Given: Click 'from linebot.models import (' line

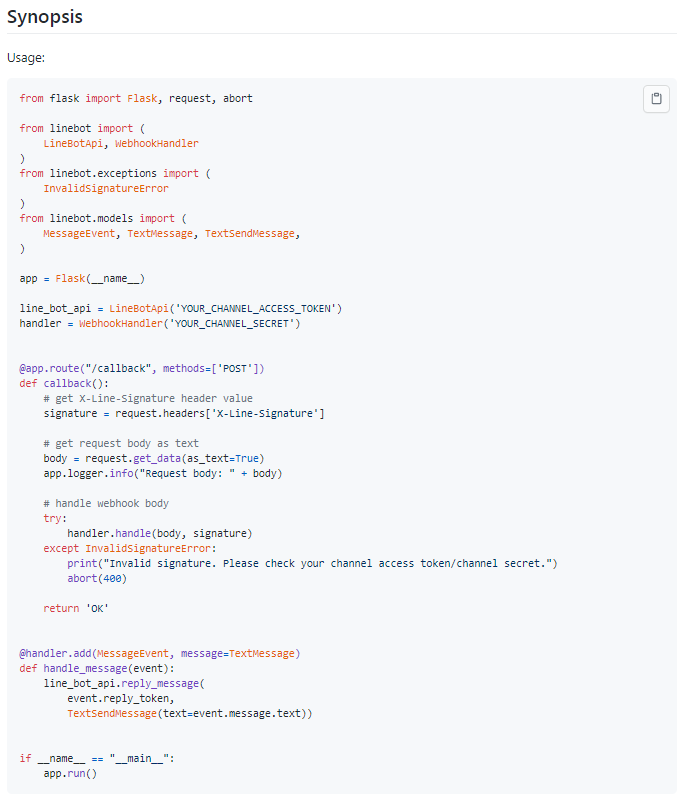Looking at the screenshot, I should click(x=103, y=219).
